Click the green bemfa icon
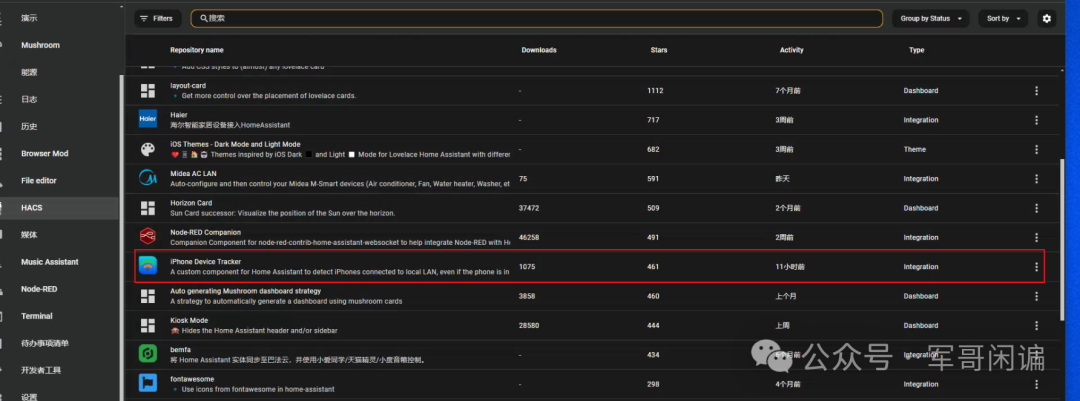Screen dimensions: 1080x401 click(148, 355)
